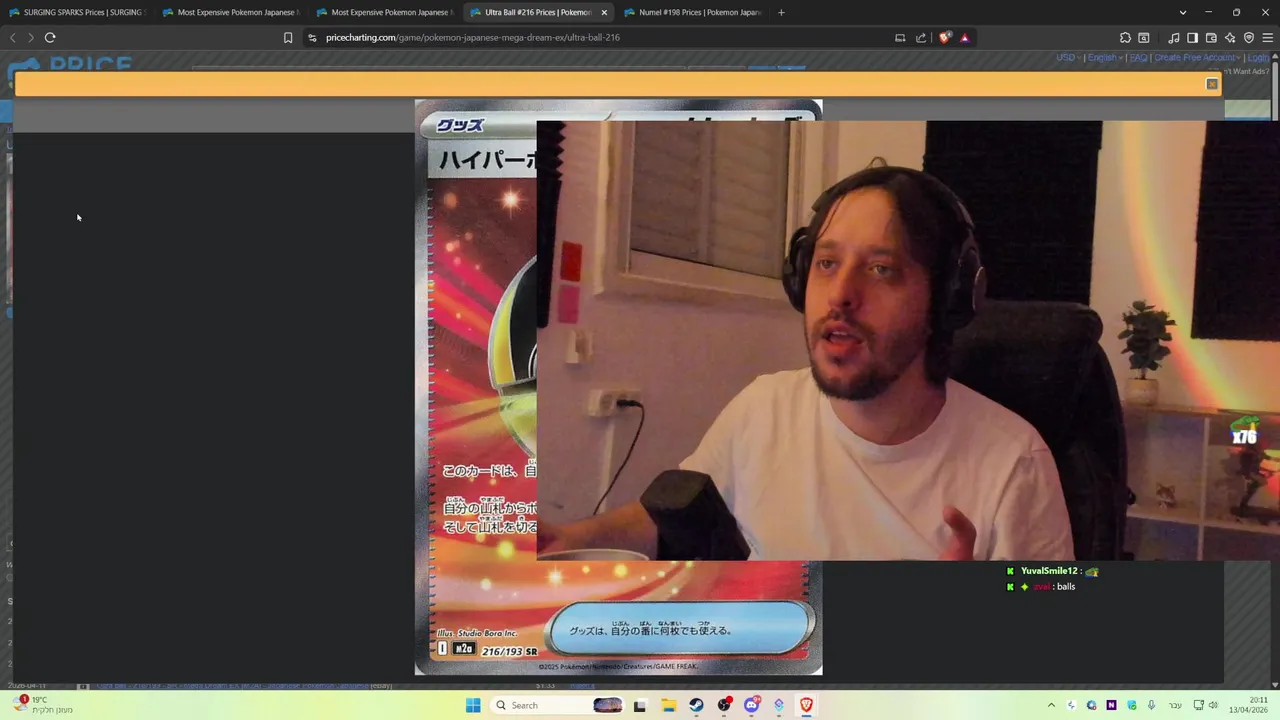The width and height of the screenshot is (1280, 720).
Task: Go back to the previous page
Action: click(x=13, y=38)
